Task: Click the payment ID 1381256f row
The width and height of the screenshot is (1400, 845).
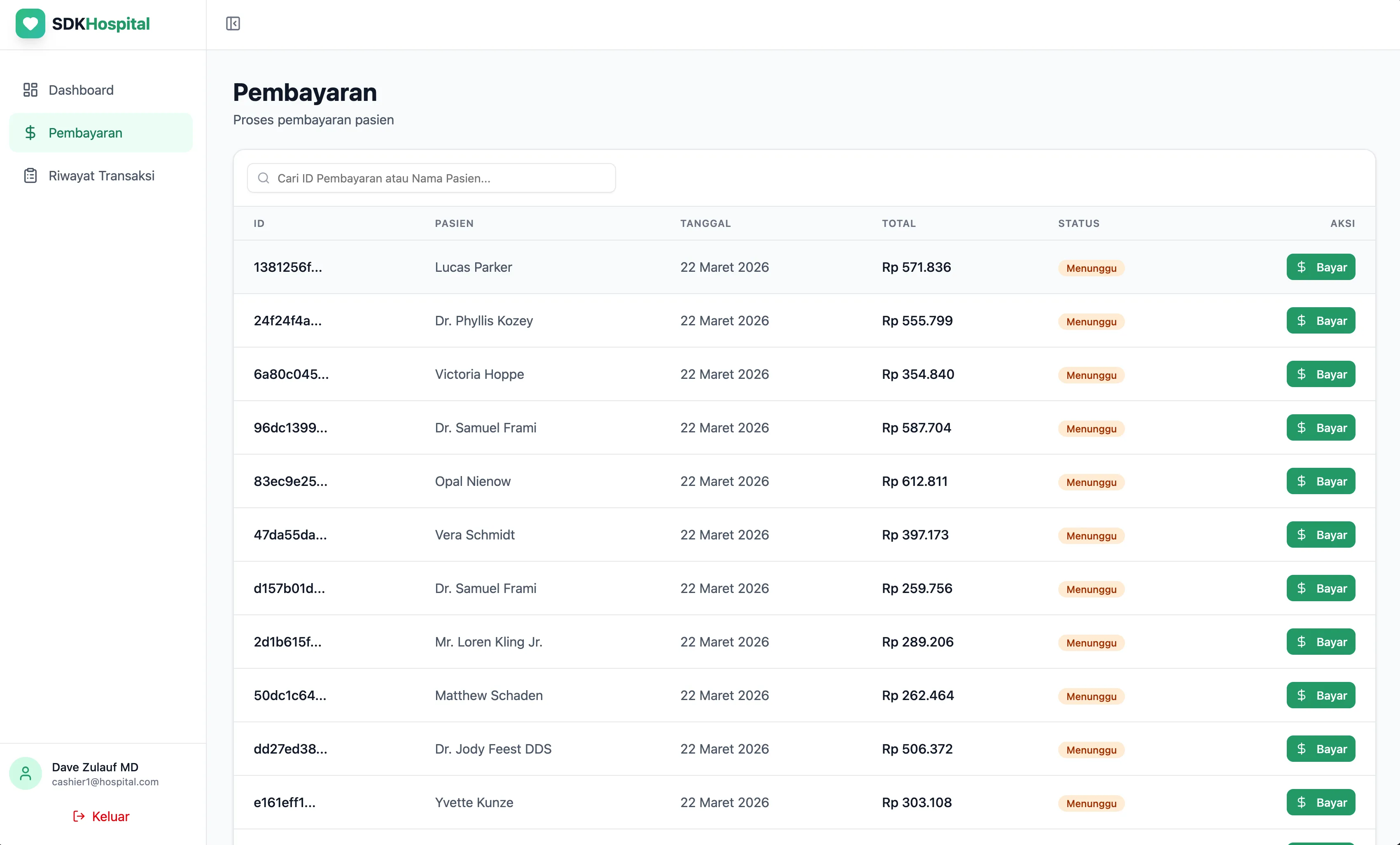Action: coord(287,267)
